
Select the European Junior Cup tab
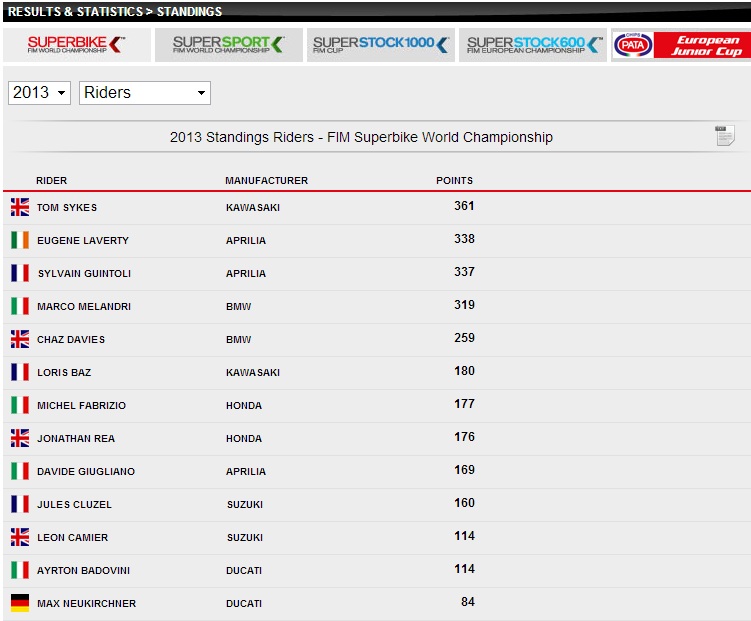click(681, 45)
